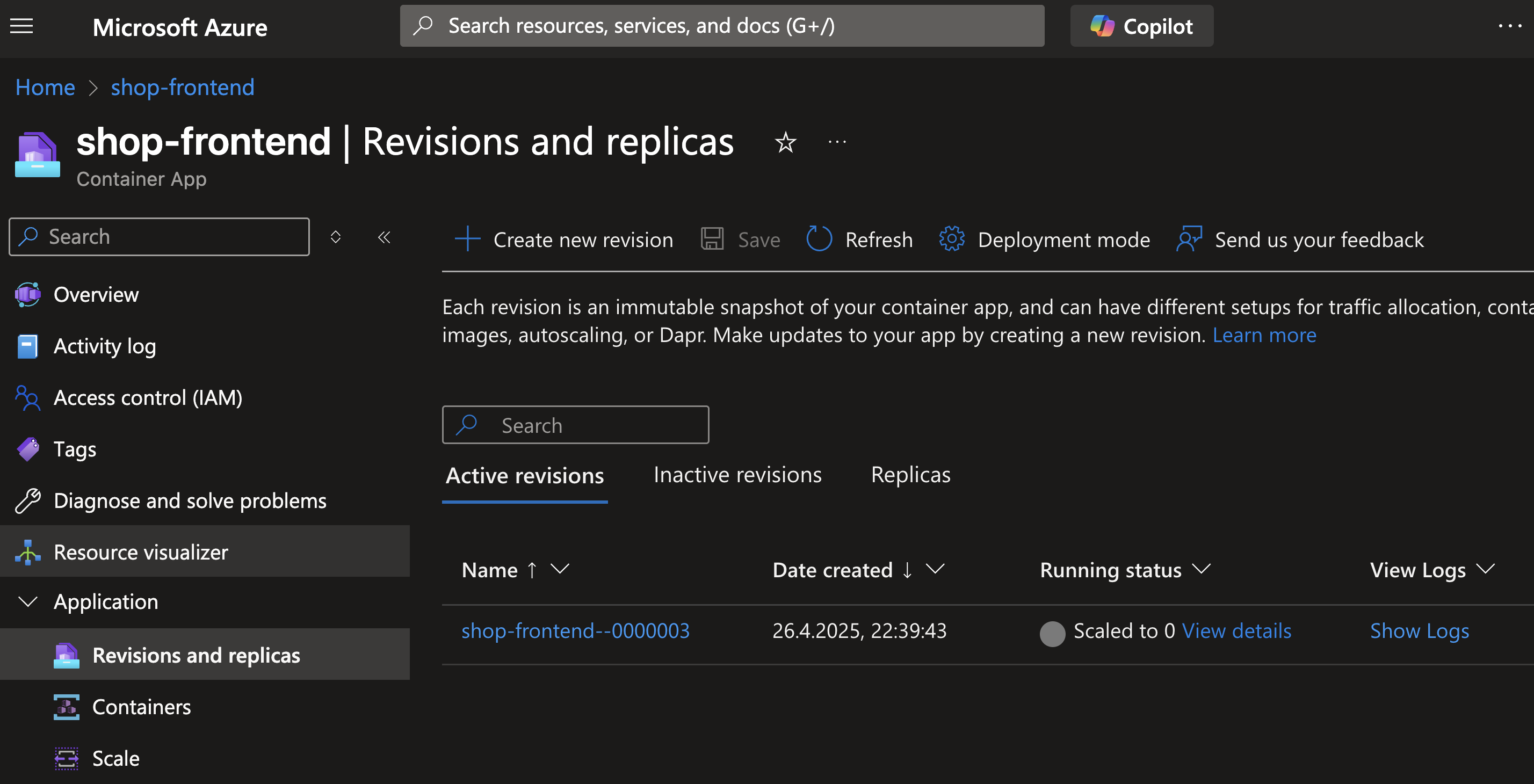Screen dimensions: 1534x784
Task: Click View details for Scaled to 0
Action: pos(1236,630)
